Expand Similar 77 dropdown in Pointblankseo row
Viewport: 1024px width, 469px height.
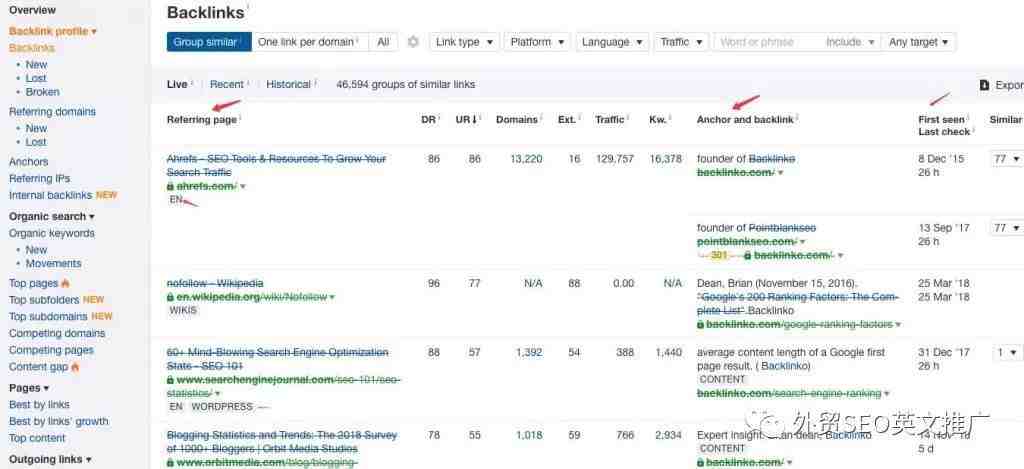[1006, 228]
